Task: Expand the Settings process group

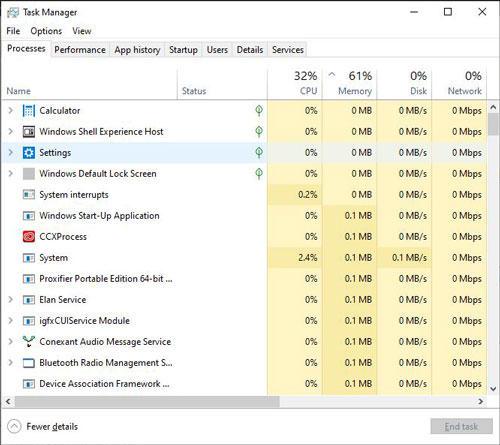Action: (11, 153)
